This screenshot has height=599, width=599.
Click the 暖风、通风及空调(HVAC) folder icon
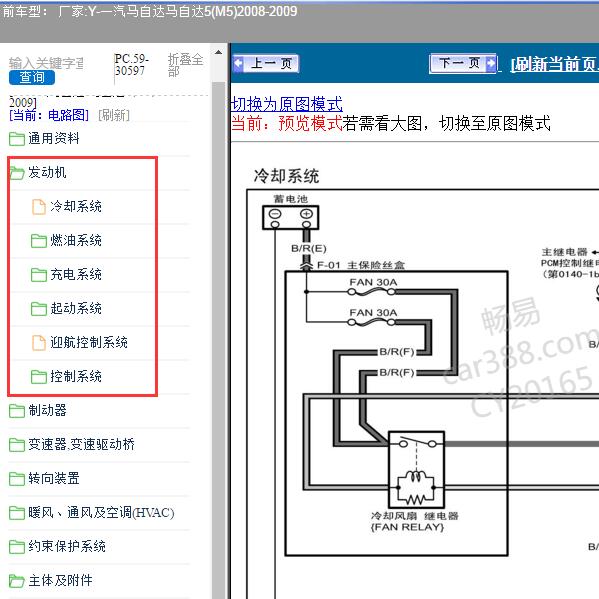(x=17, y=513)
